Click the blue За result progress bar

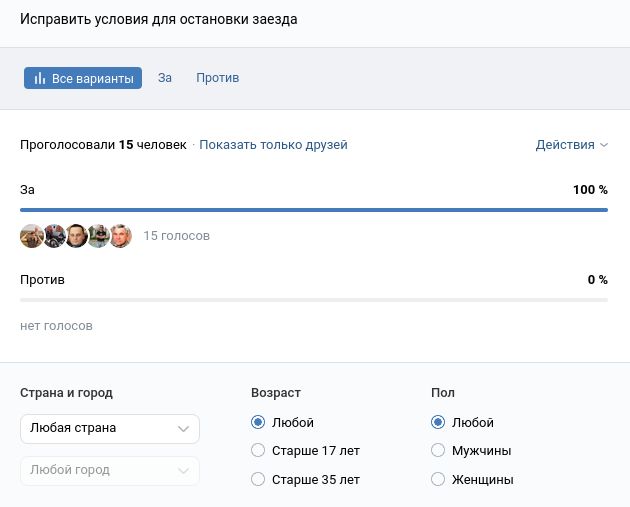(313, 210)
